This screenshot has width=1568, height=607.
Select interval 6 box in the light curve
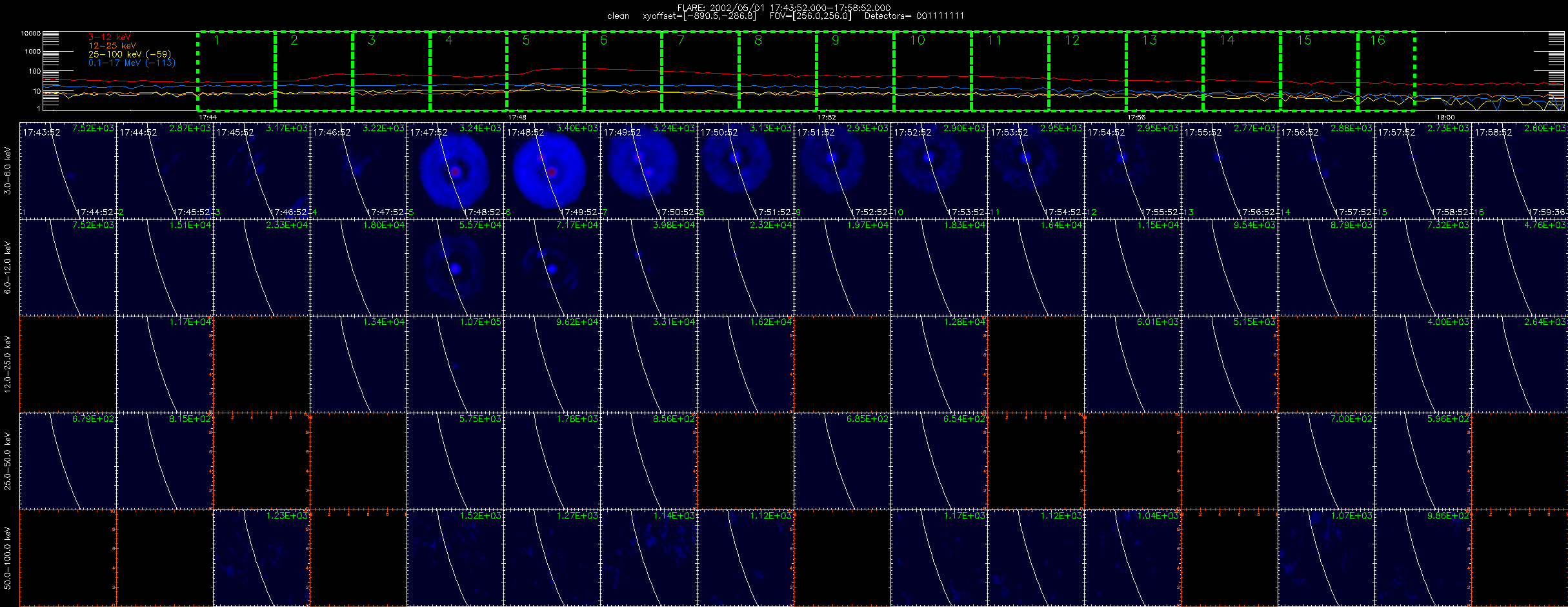tap(623, 71)
